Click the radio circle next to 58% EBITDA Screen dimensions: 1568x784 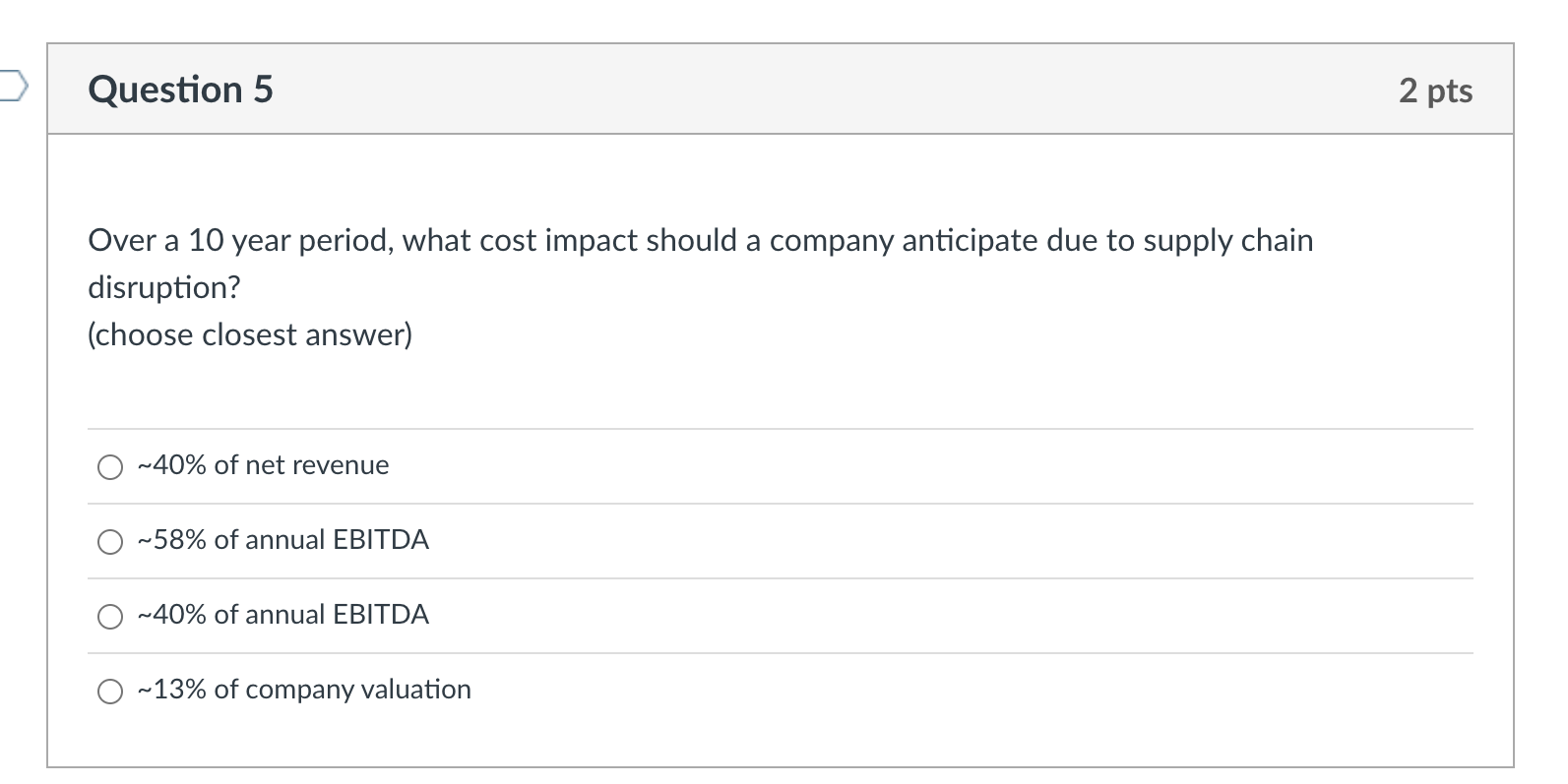[x=110, y=541]
